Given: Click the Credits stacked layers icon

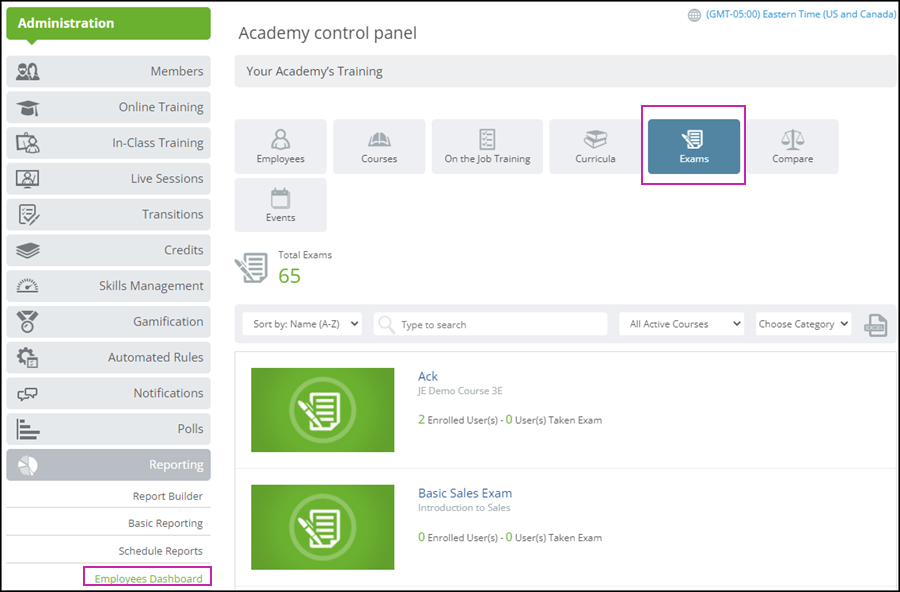Looking at the screenshot, I should point(28,250).
